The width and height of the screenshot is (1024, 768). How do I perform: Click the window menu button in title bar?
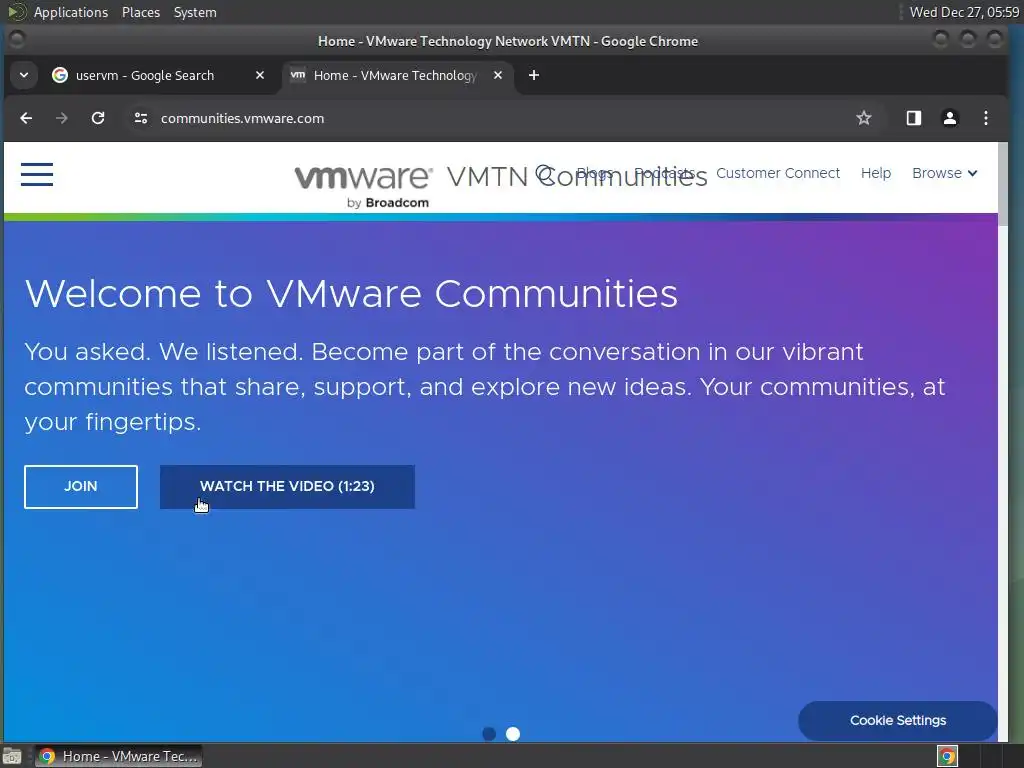coord(17,40)
